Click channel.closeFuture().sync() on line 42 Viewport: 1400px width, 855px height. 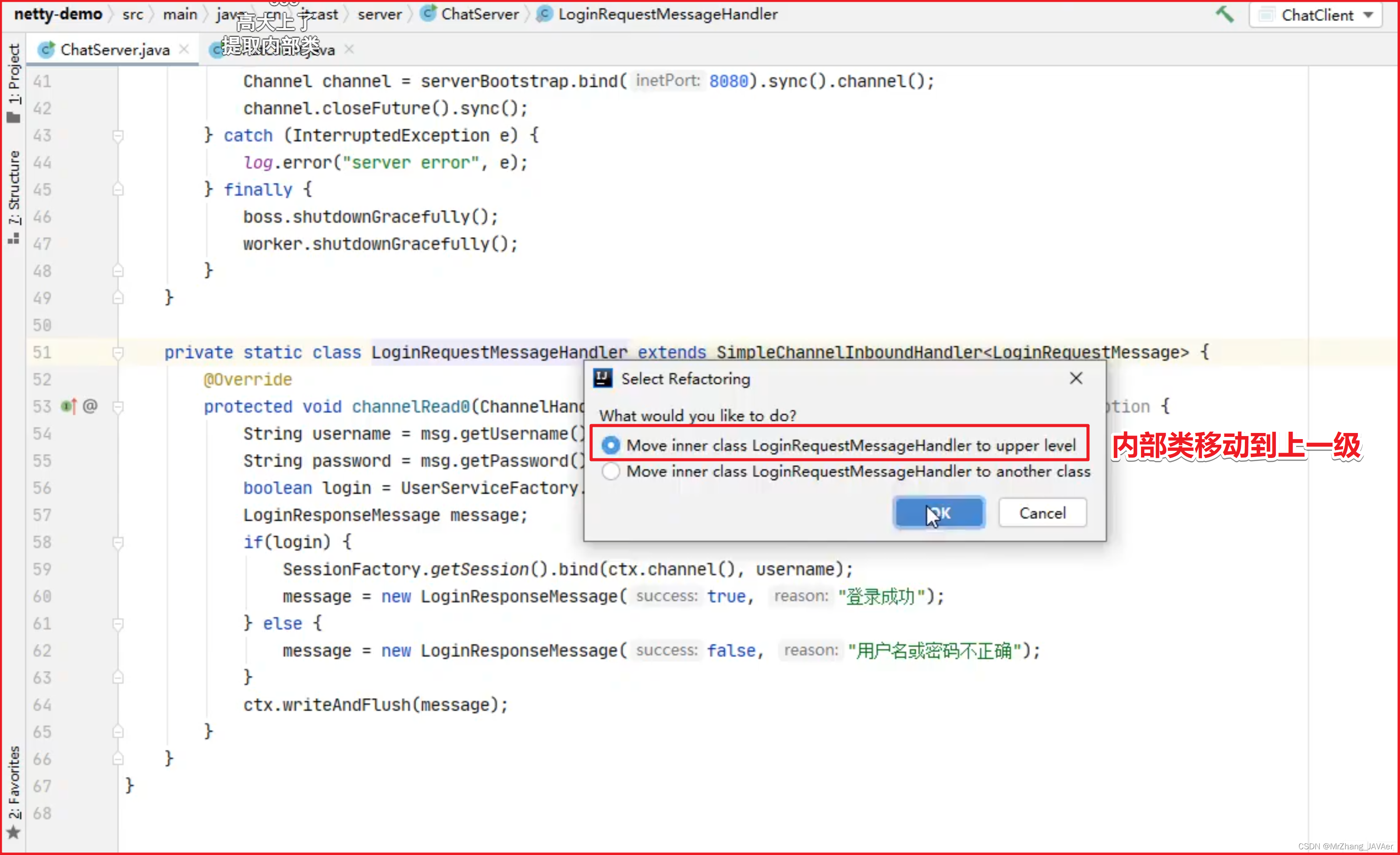click(385, 109)
